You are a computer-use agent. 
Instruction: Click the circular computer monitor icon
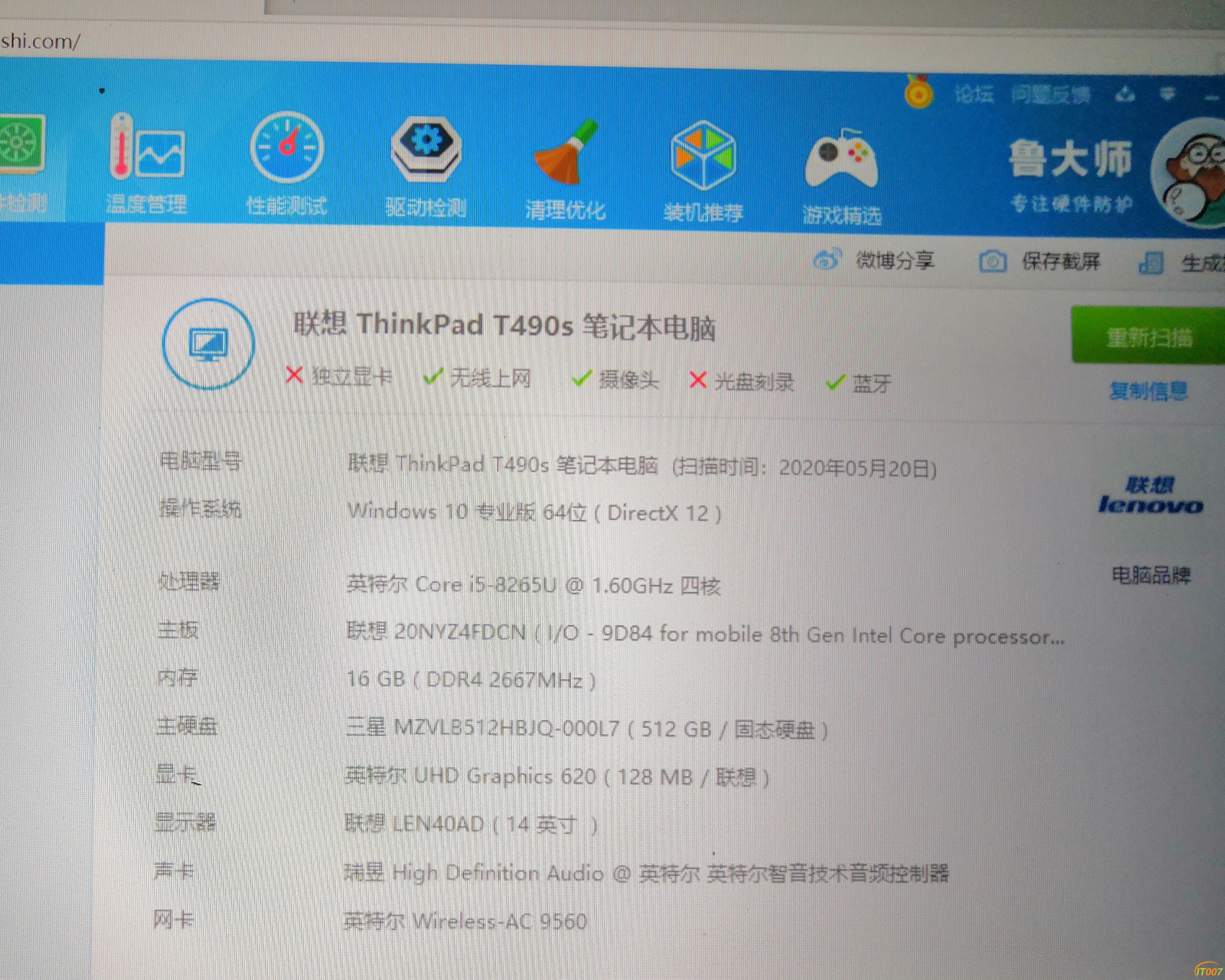coord(208,344)
